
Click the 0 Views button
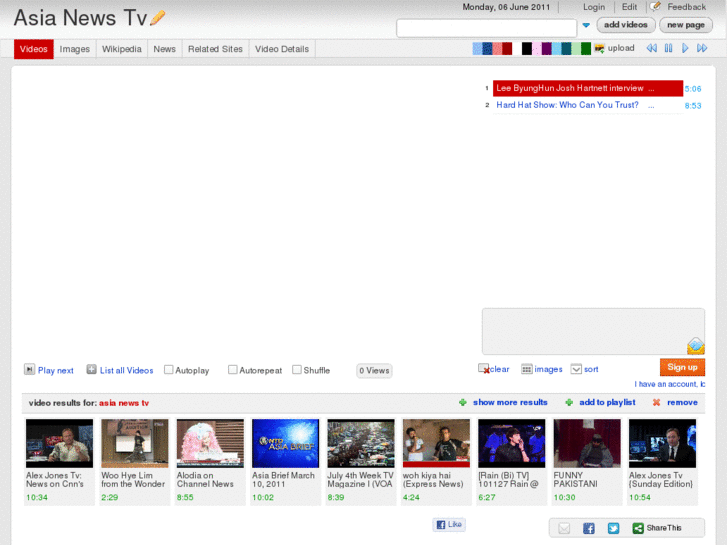[374, 371]
